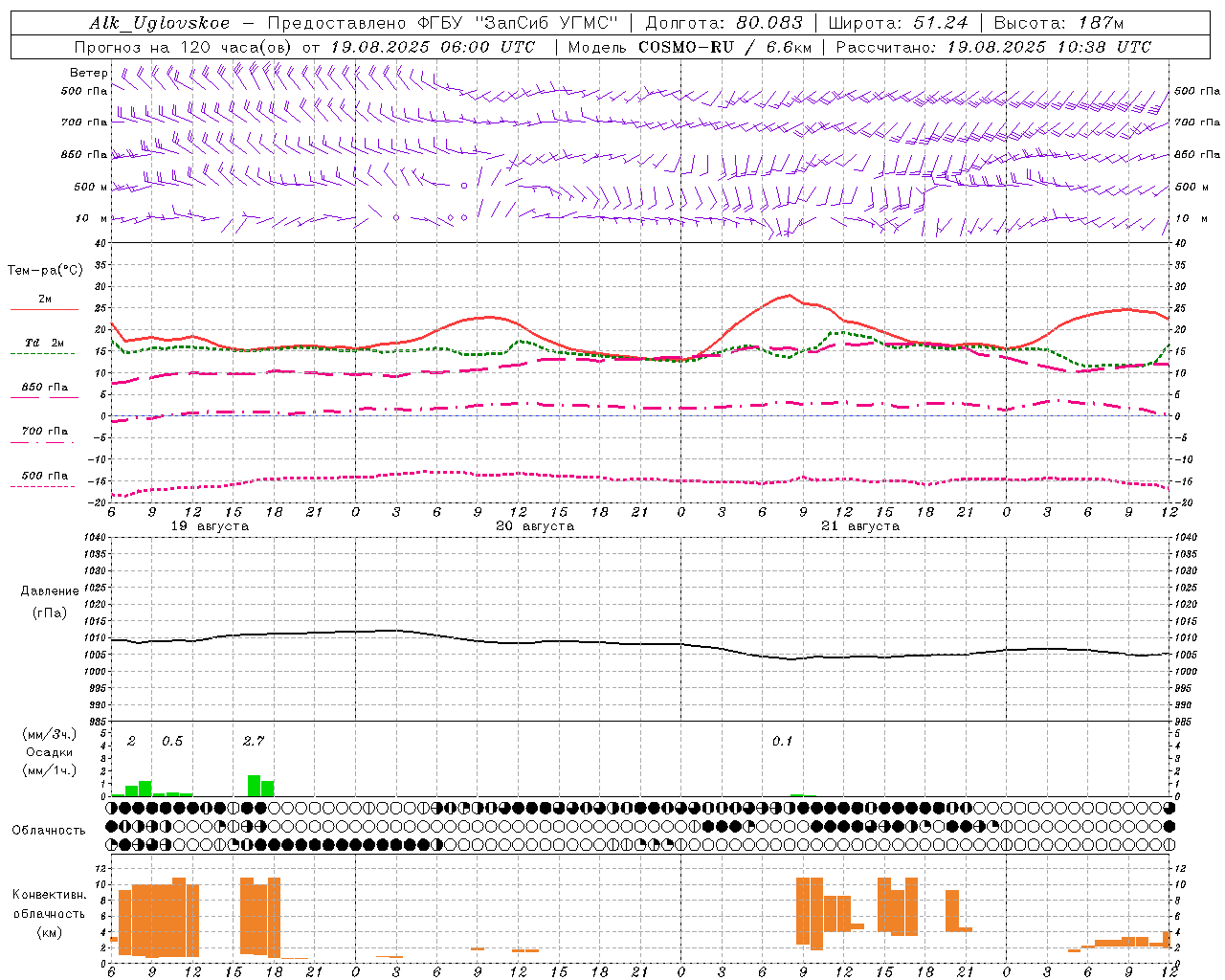Select the 10 м wind level label on left
The height and width of the screenshot is (980, 1225).
91,218
